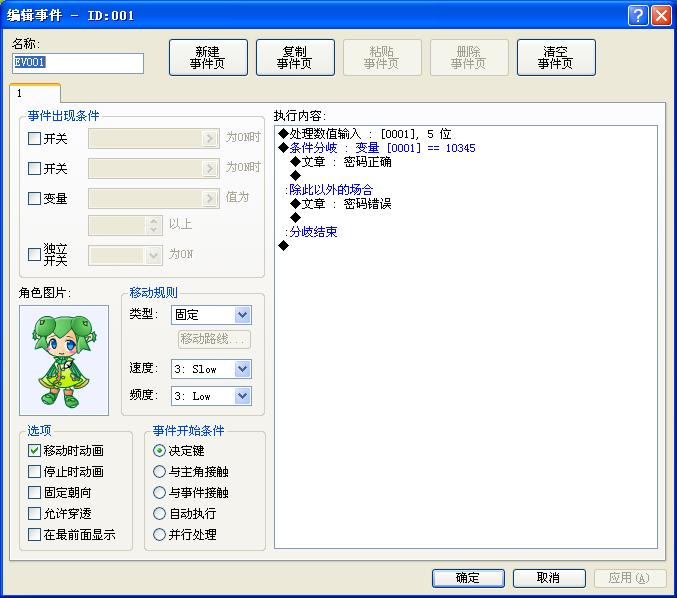Click the 新建事件页 button
Viewport: 677px width, 598px height.
click(x=208, y=57)
